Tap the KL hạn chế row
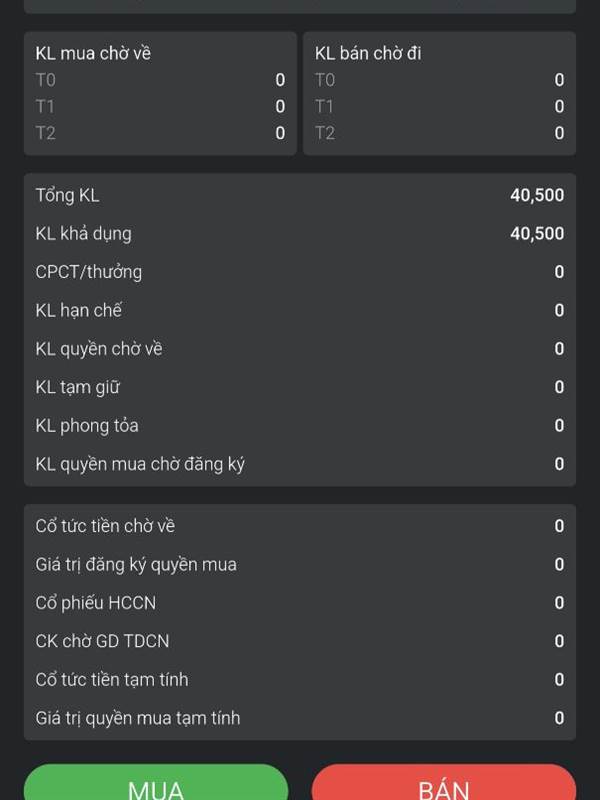The image size is (600, 800). pos(300,310)
